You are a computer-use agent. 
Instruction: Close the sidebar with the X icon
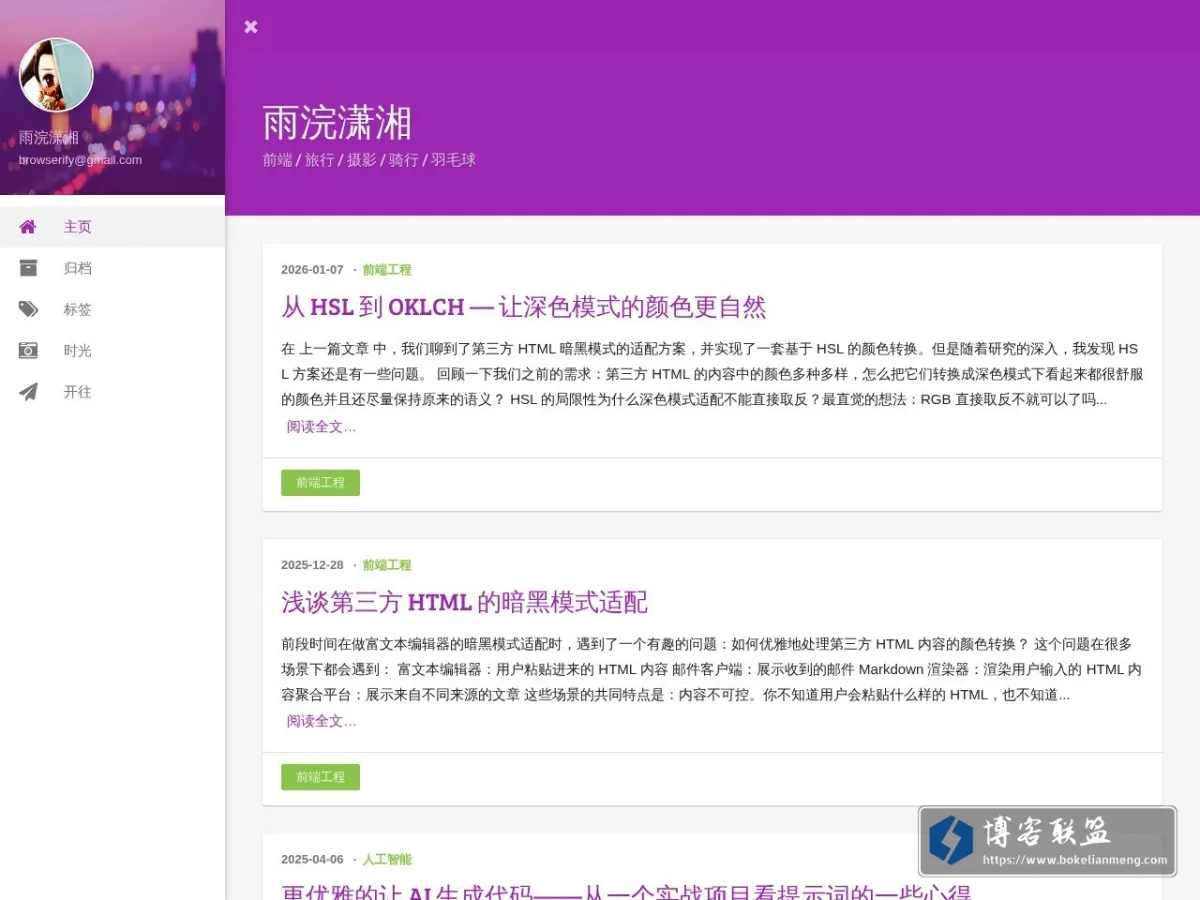click(x=251, y=27)
